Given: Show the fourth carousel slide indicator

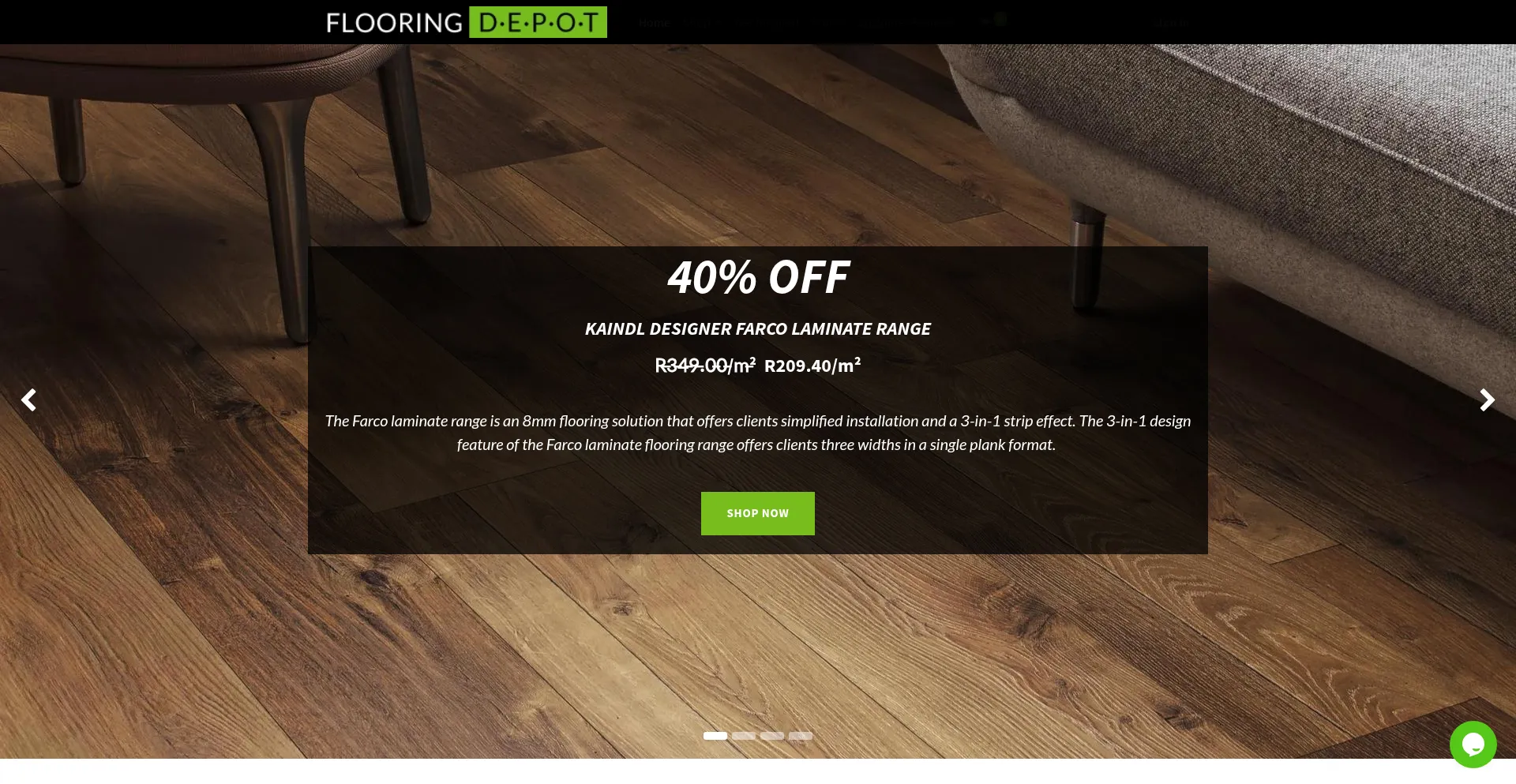Looking at the screenshot, I should click(801, 736).
